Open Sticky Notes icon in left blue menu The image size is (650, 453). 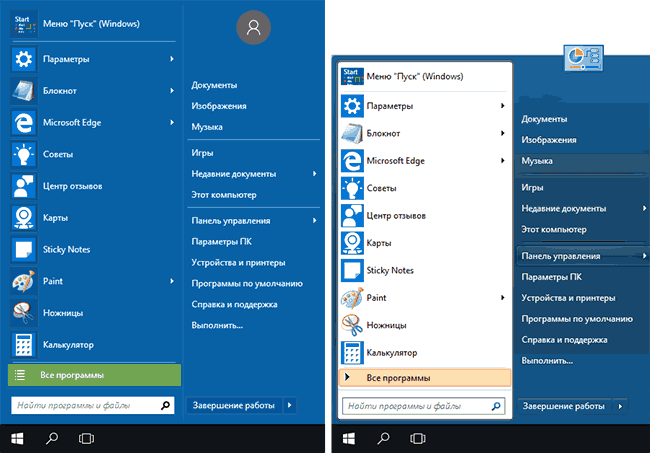click(24, 250)
